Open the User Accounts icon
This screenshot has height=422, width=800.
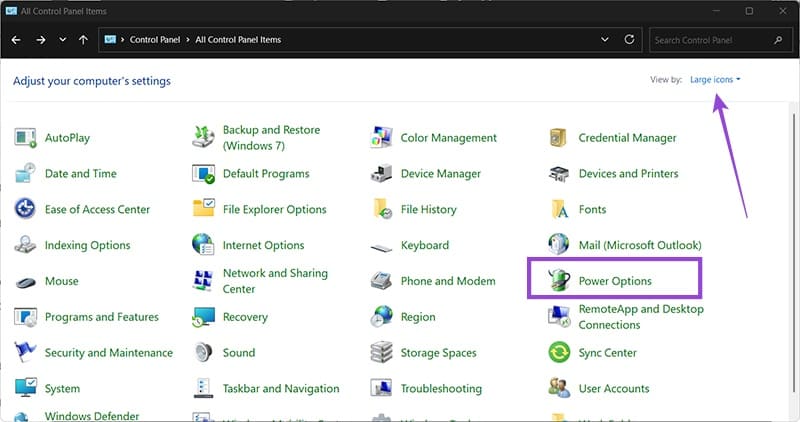559,388
